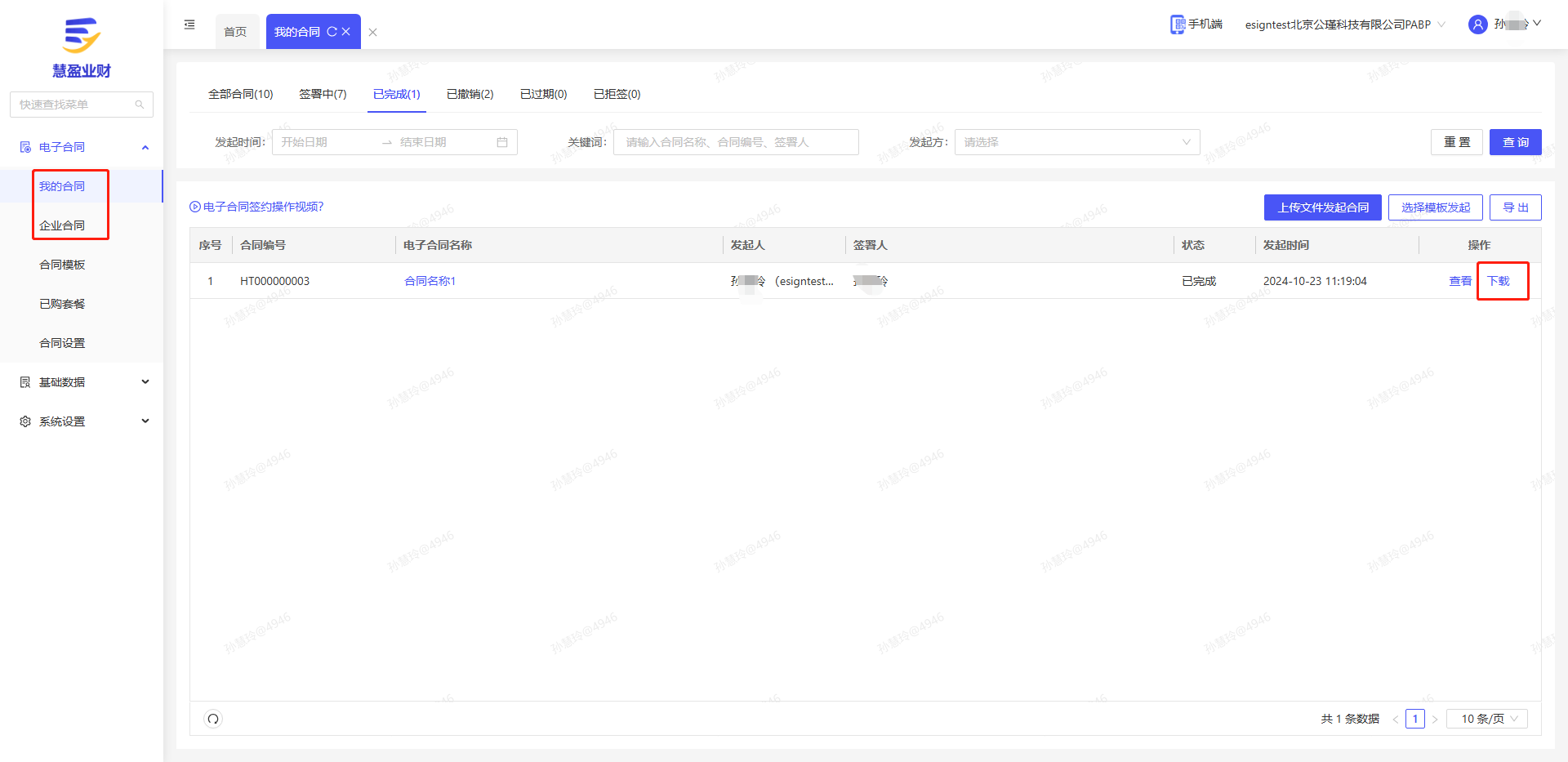Close the 我的合同 tab with its X
The image size is (1568, 762).
tap(346, 32)
